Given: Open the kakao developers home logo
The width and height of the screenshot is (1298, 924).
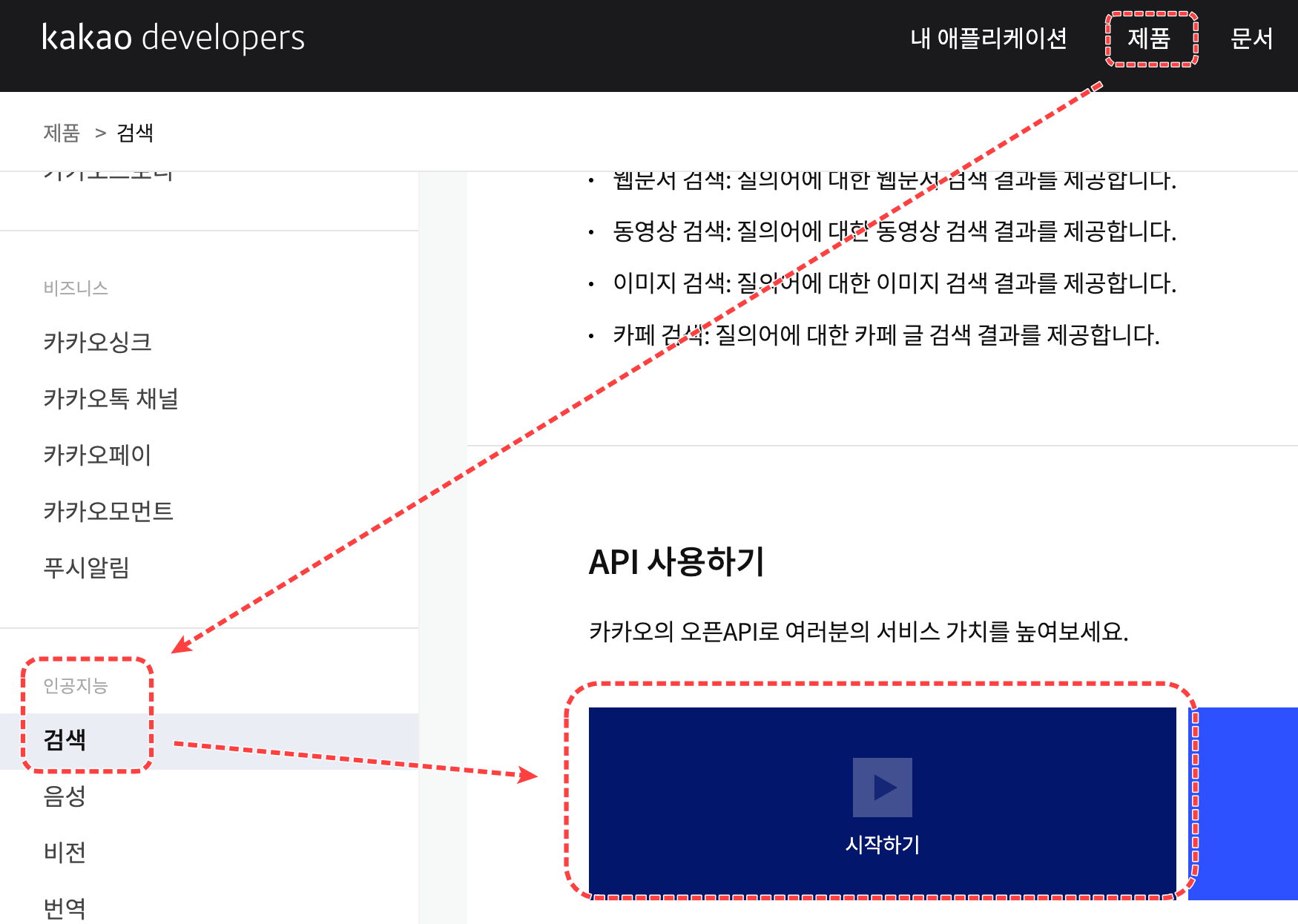Looking at the screenshot, I should (173, 38).
